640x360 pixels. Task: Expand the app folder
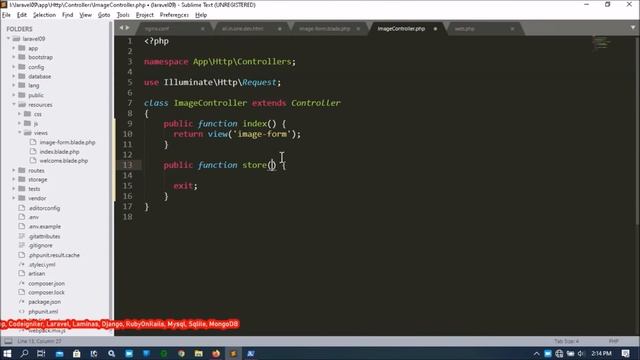[13, 48]
